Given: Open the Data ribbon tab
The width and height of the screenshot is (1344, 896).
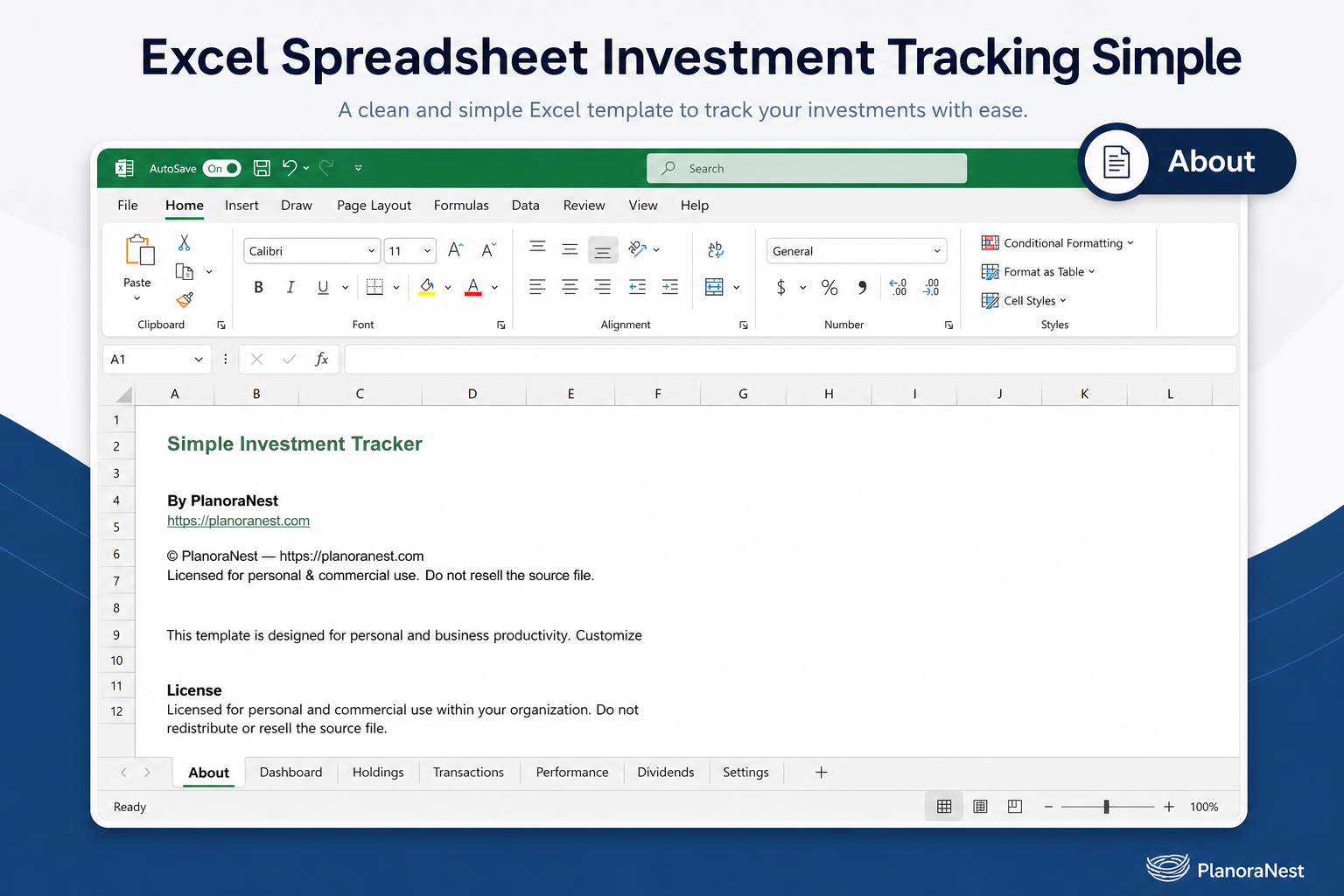Looking at the screenshot, I should coord(525,205).
